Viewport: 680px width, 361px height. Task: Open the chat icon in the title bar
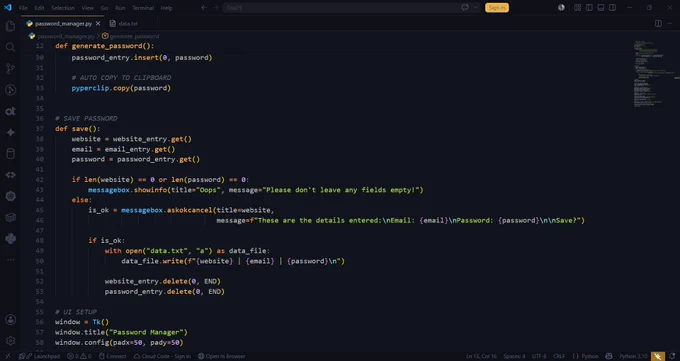(465, 7)
